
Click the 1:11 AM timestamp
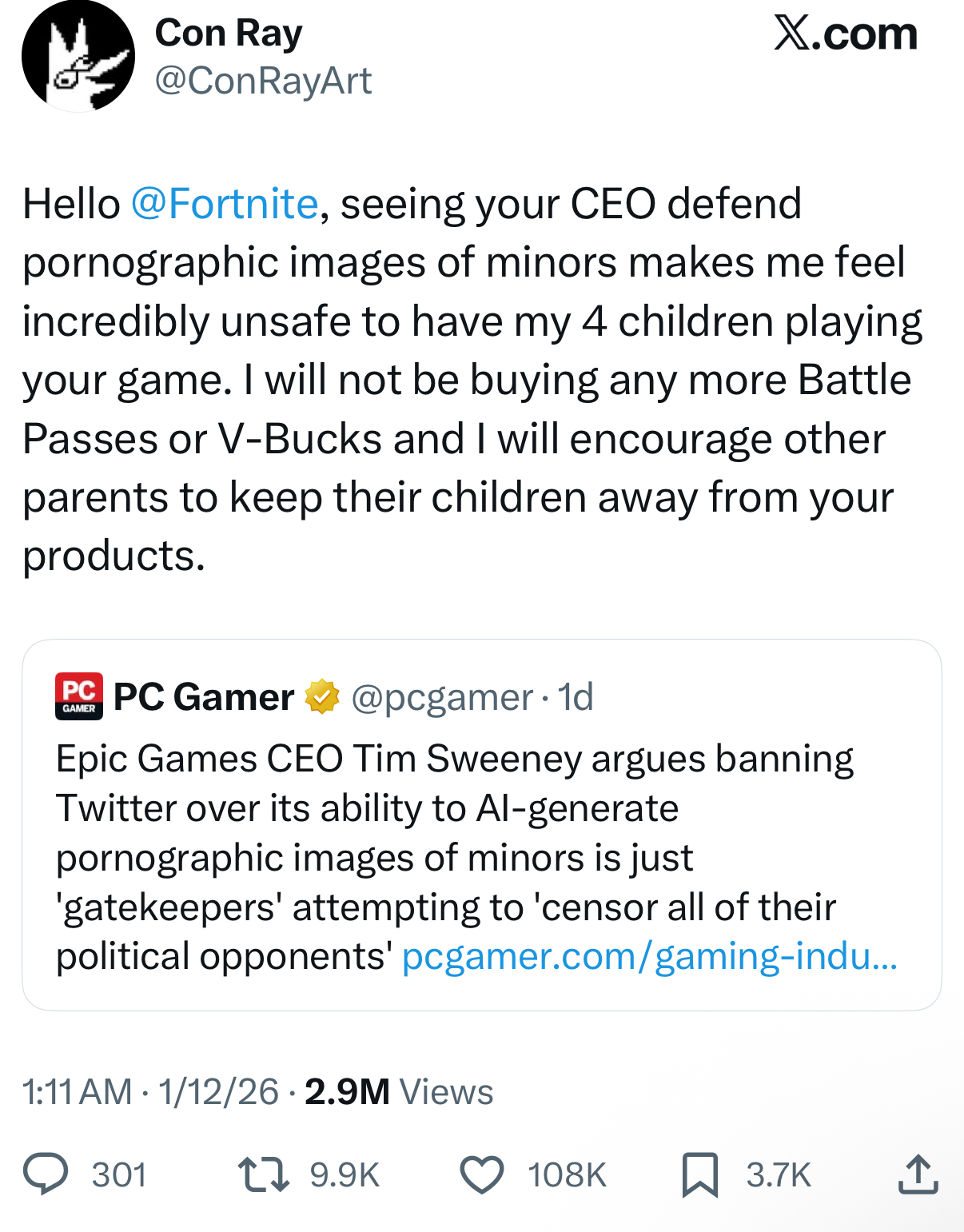(x=77, y=1092)
